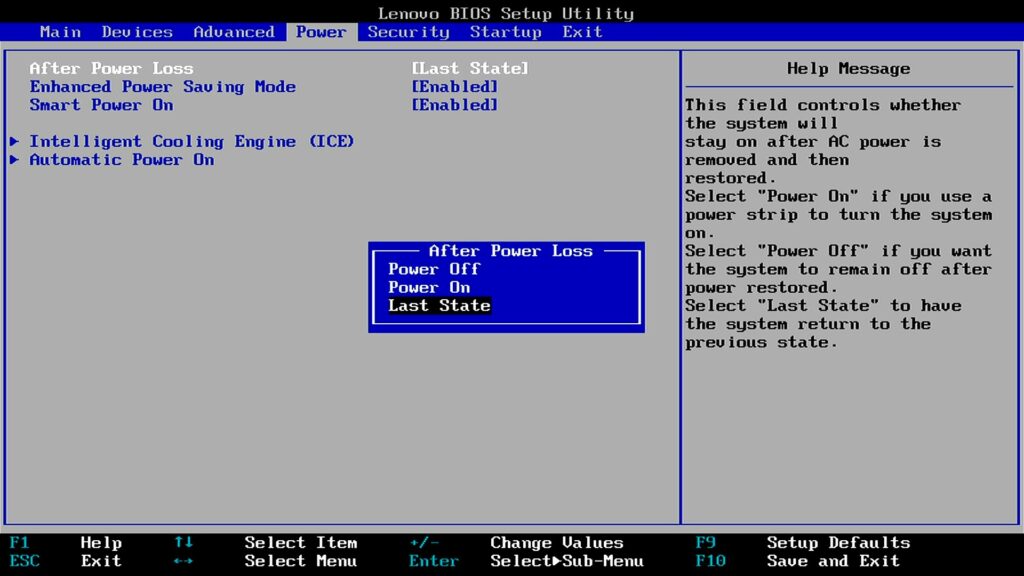Click the arrow beside Intelligent Cooling Engine
This screenshot has width=1024, height=576.
pyautogui.click(x=14, y=141)
